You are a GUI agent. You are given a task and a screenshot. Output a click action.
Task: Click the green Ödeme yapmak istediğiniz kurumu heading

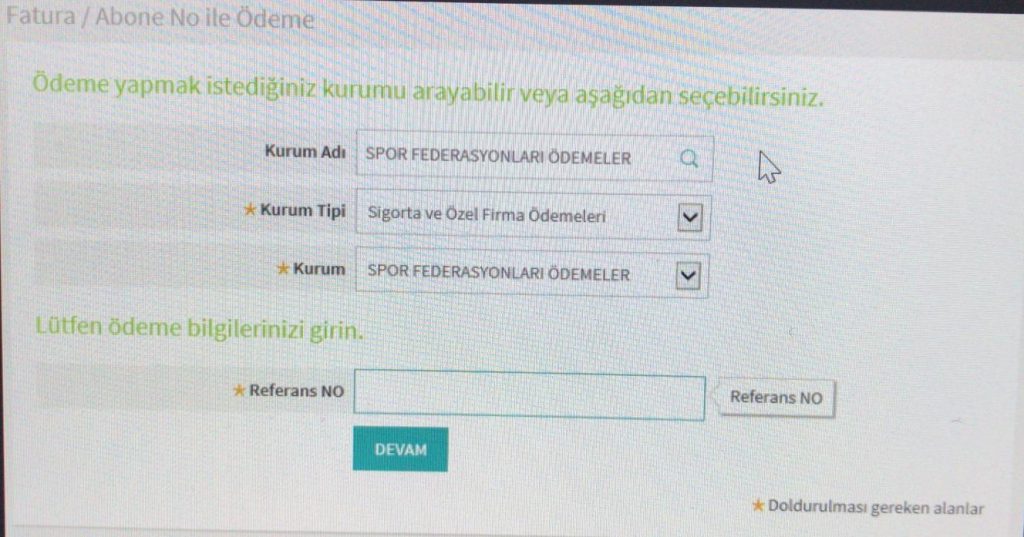pyautogui.click(x=428, y=91)
